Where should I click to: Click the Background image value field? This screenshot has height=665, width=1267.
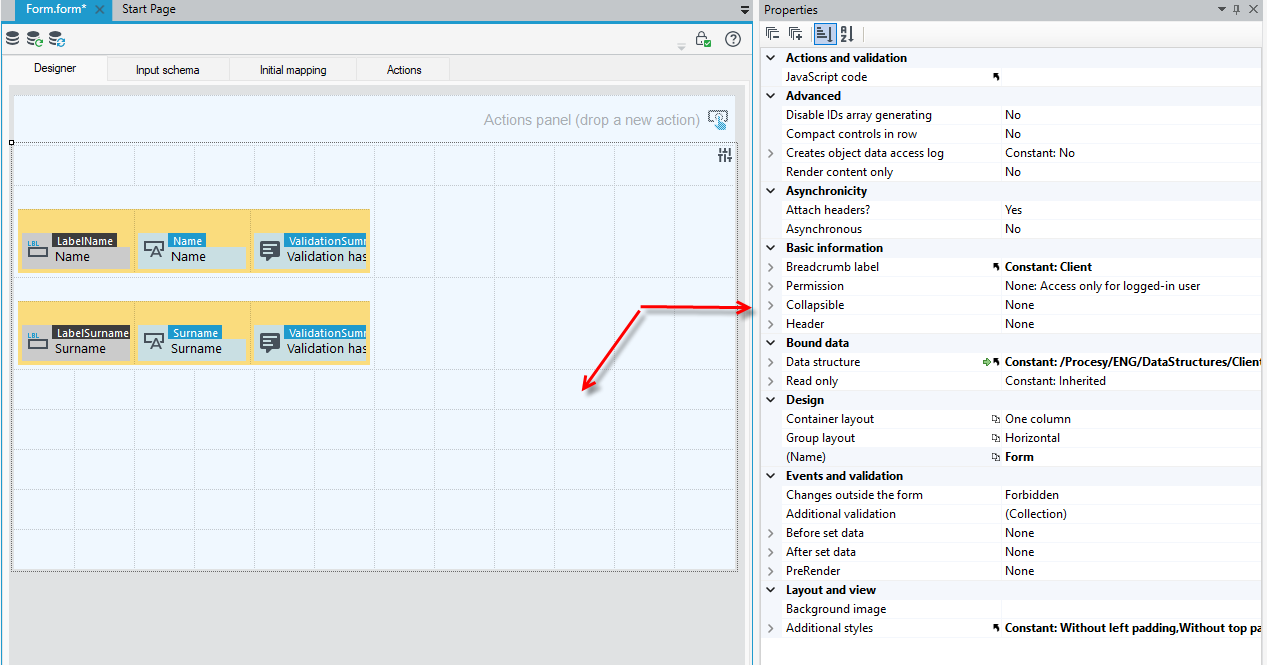pos(1132,609)
